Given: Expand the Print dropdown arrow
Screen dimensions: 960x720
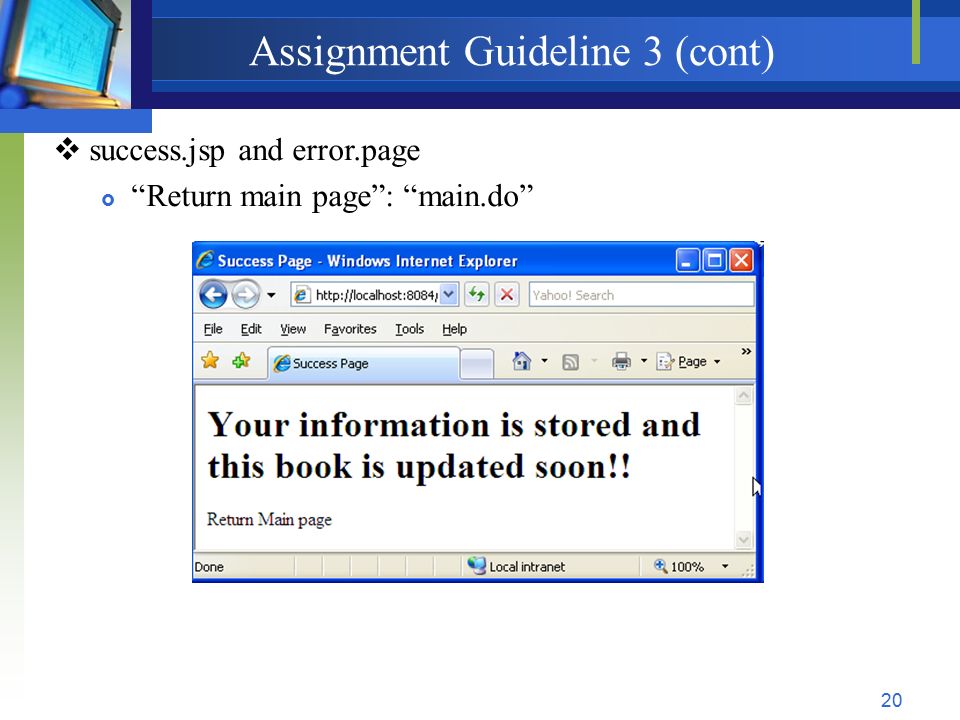Looking at the screenshot, I should tap(643, 361).
